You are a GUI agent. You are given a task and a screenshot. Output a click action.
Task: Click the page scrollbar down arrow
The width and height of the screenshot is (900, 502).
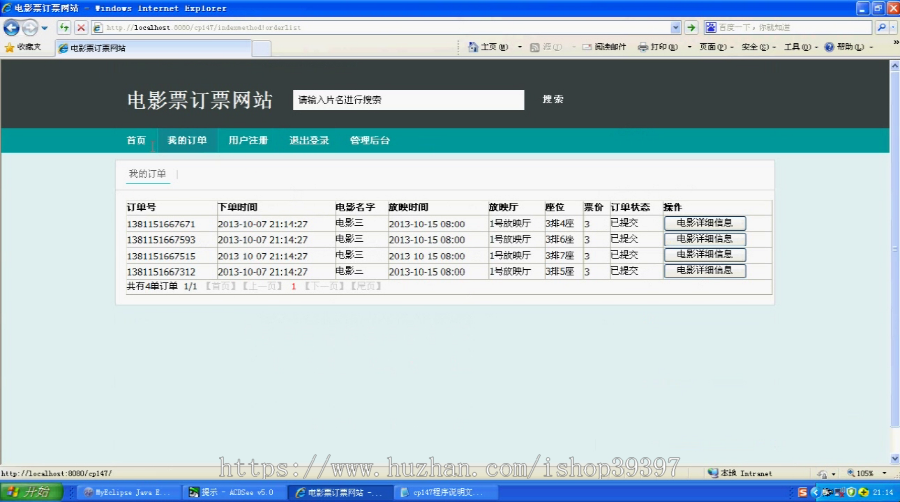coord(895,458)
